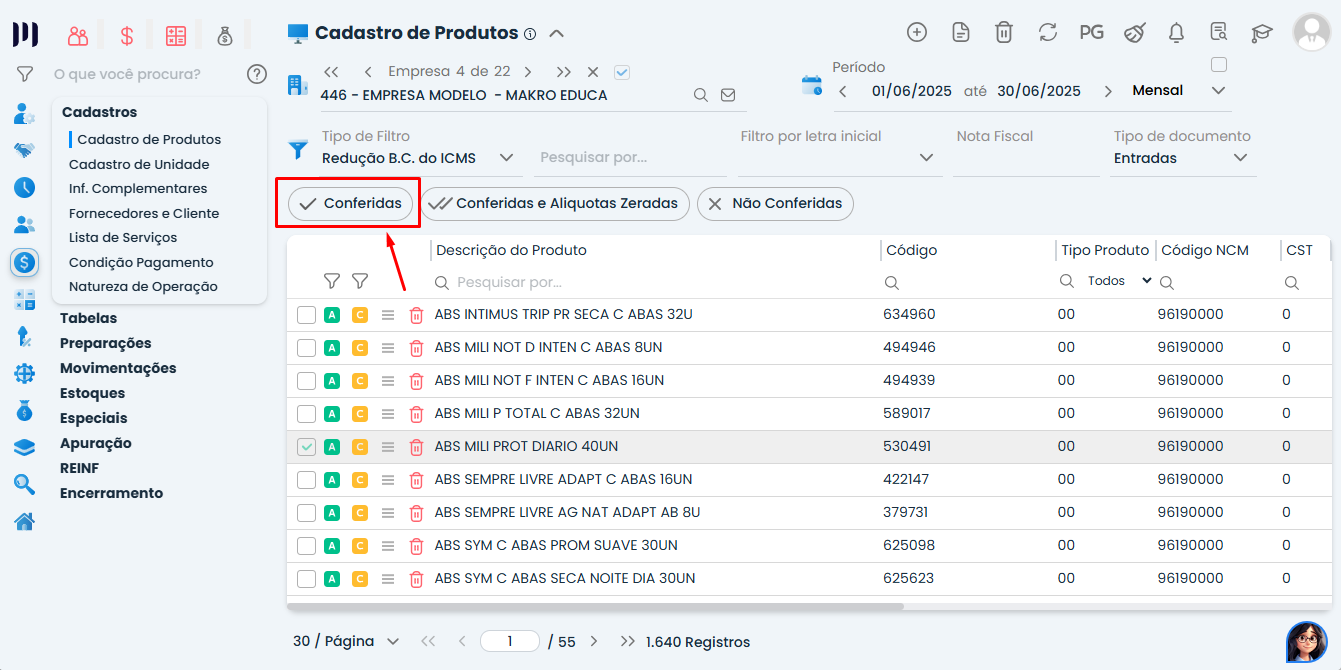
Task: Open the calendar icon beside Período
Action: (812, 85)
